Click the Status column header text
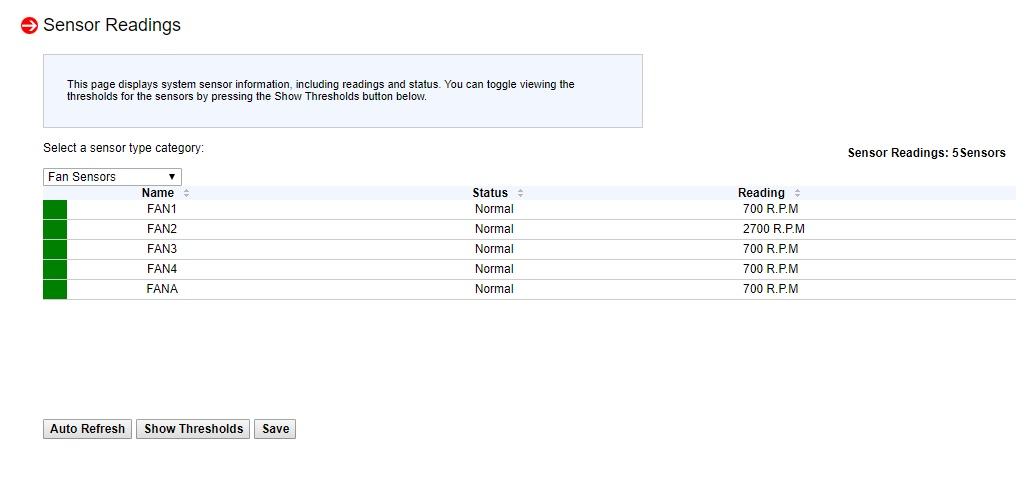This screenshot has height=480, width=1035. point(490,193)
